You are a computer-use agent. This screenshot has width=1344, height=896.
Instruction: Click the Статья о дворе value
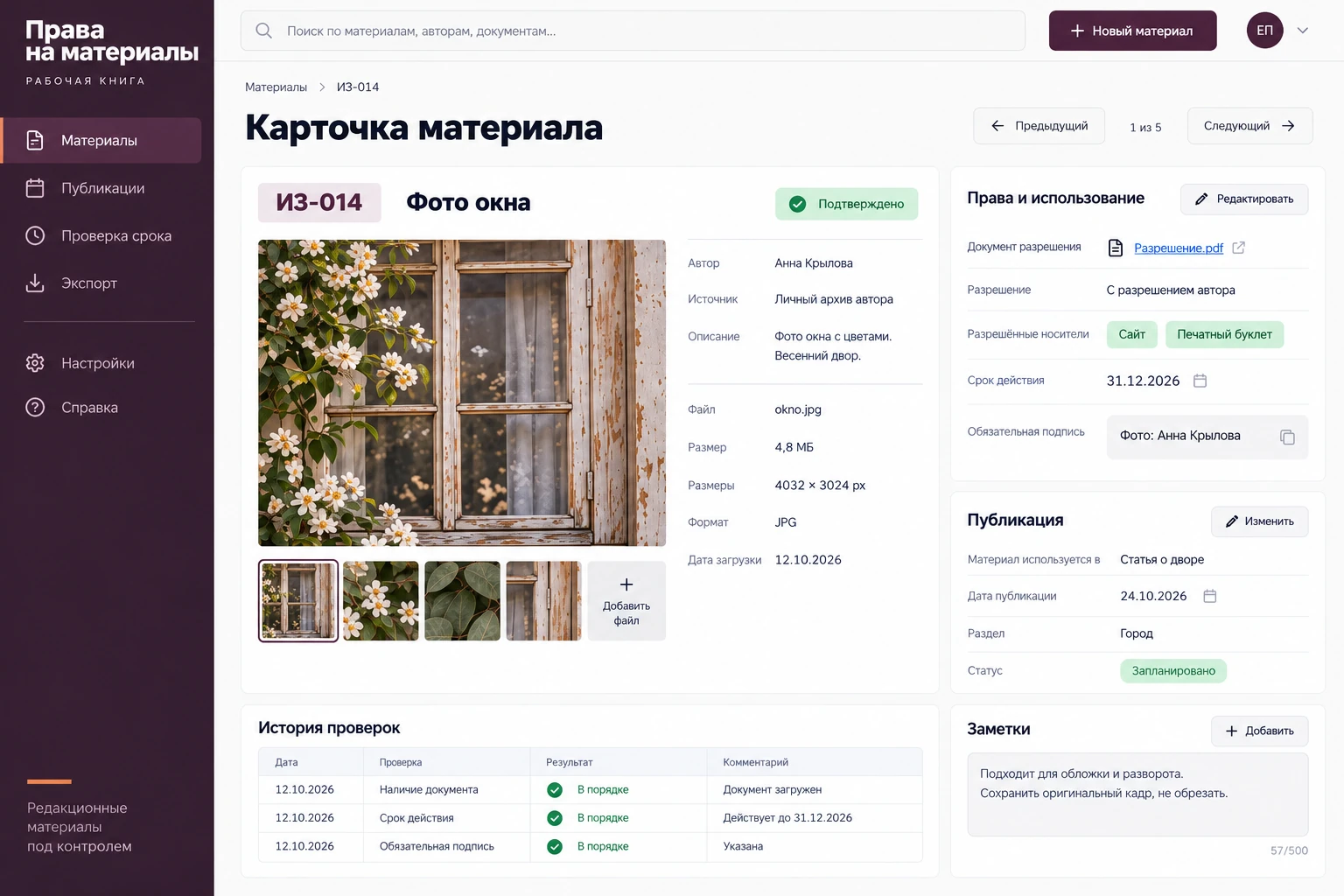(1162, 560)
